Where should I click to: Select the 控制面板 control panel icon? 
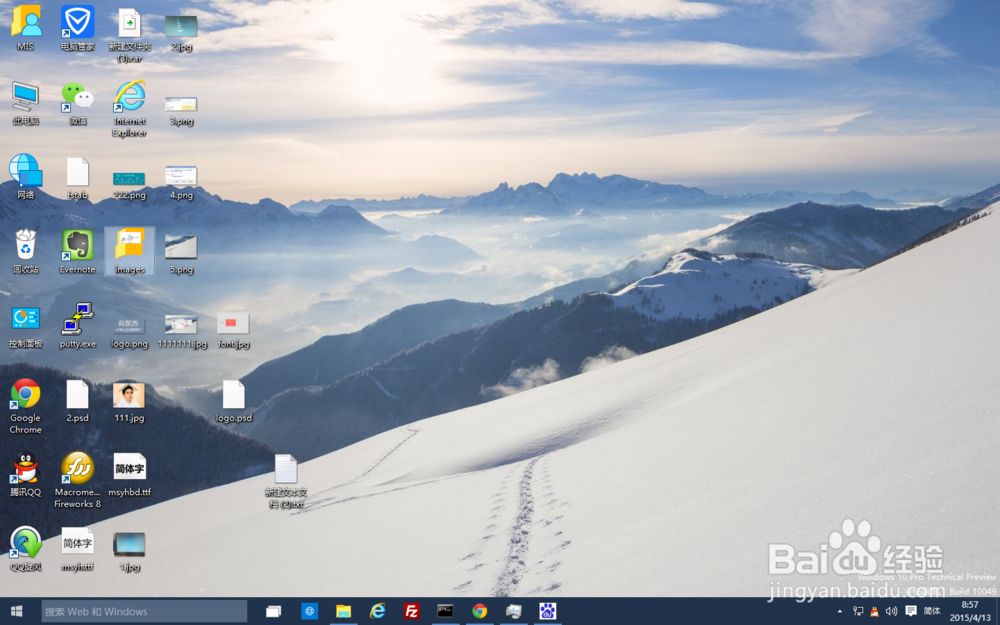(x=26, y=327)
